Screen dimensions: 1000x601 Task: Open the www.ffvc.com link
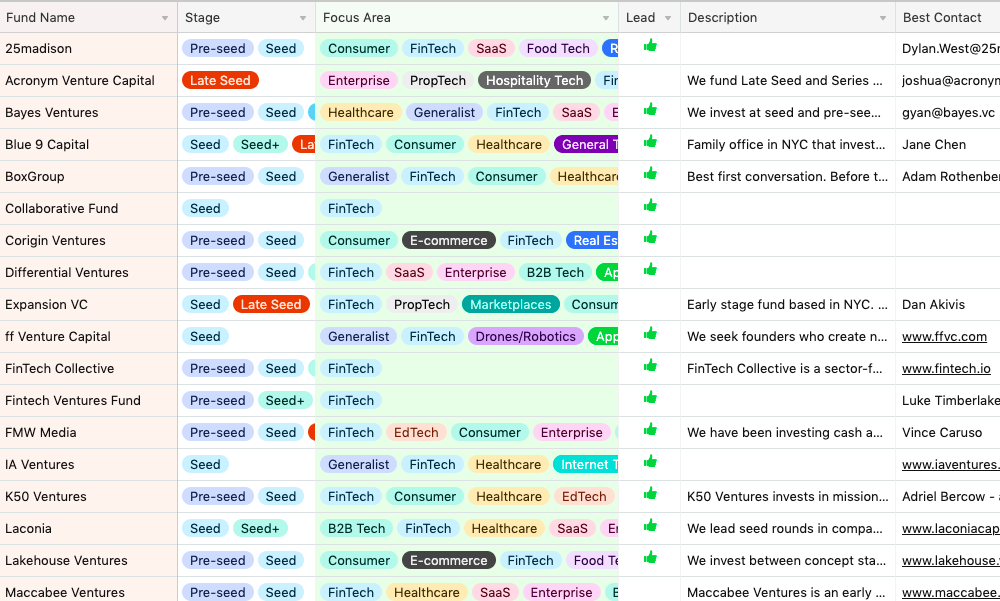click(x=944, y=336)
